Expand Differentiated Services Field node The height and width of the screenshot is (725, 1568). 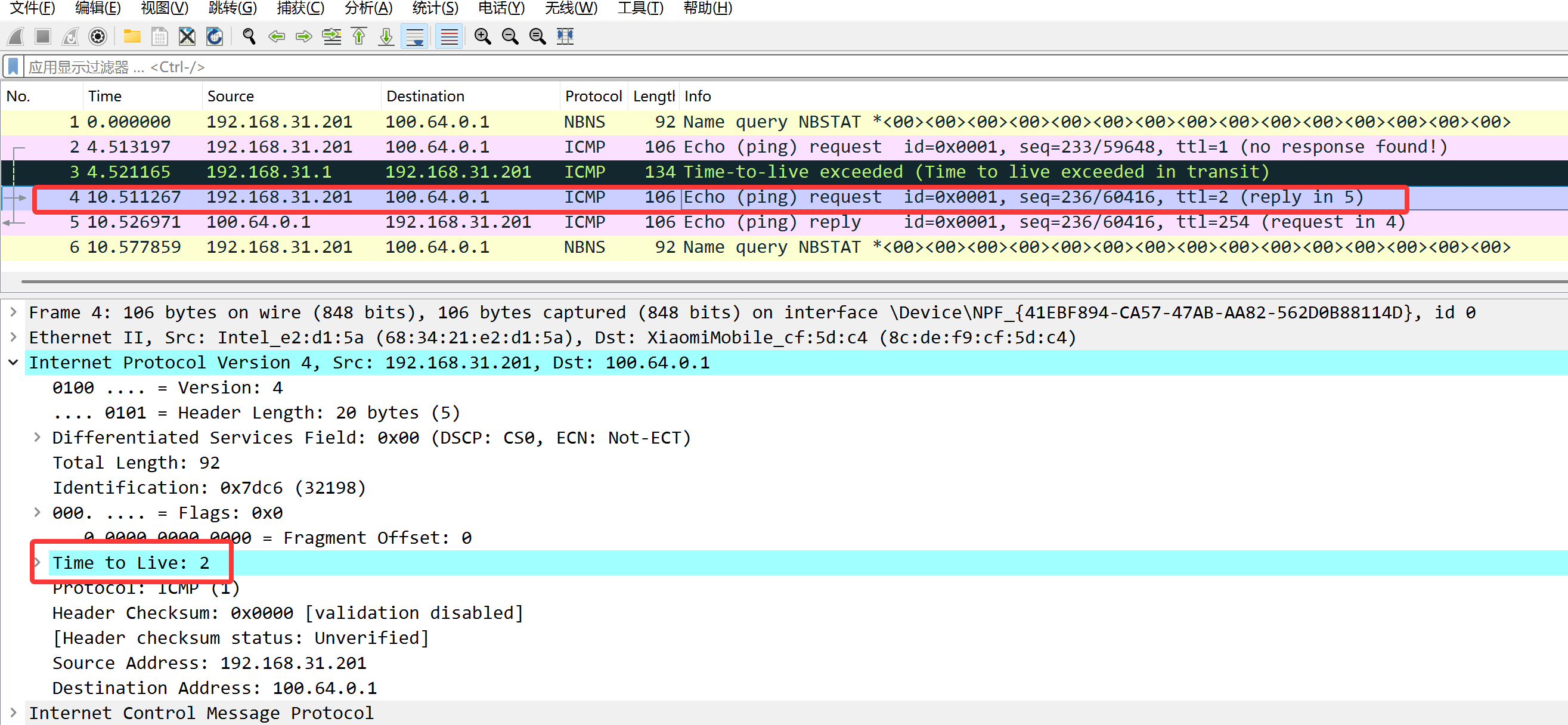point(37,437)
